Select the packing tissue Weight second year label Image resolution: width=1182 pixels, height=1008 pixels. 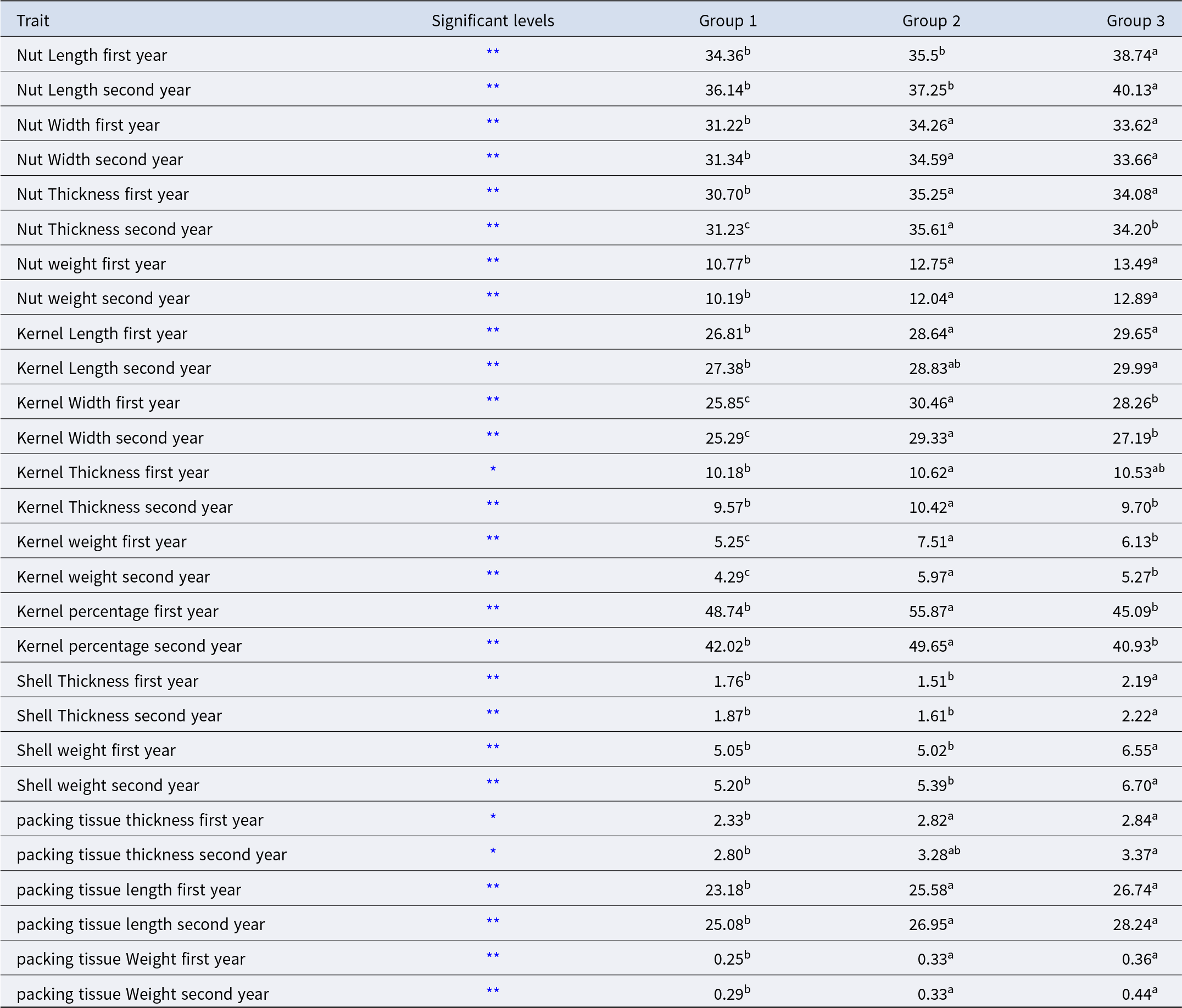point(143,994)
